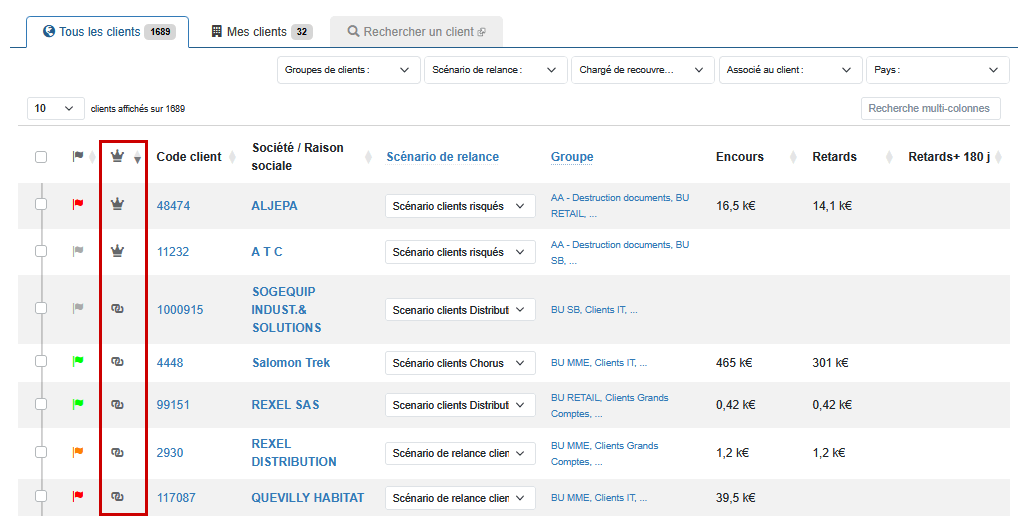1030x516 pixels.
Task: Click the Recherche multi-colonnes search field
Action: point(931,108)
